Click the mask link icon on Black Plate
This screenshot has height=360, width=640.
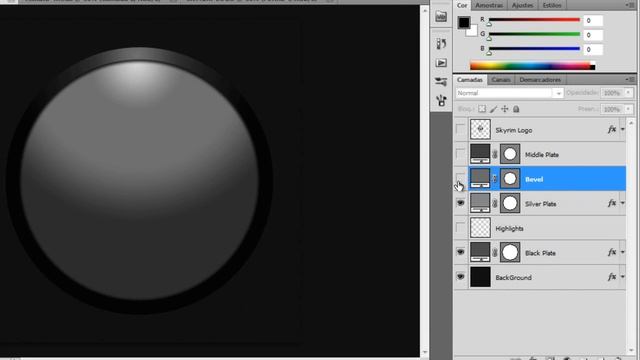495,252
